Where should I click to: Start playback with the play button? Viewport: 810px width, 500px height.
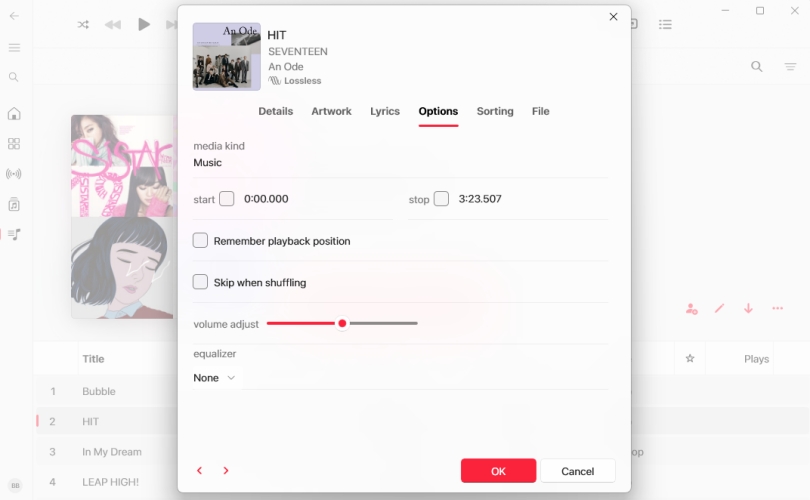tap(144, 24)
